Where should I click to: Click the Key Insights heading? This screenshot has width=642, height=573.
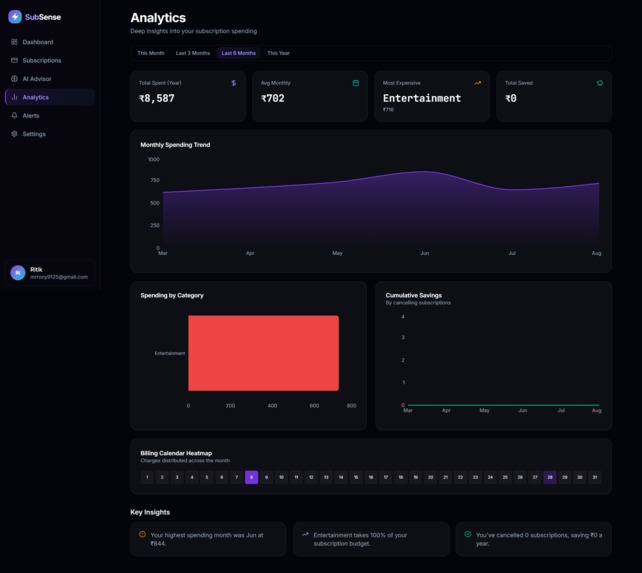point(150,512)
